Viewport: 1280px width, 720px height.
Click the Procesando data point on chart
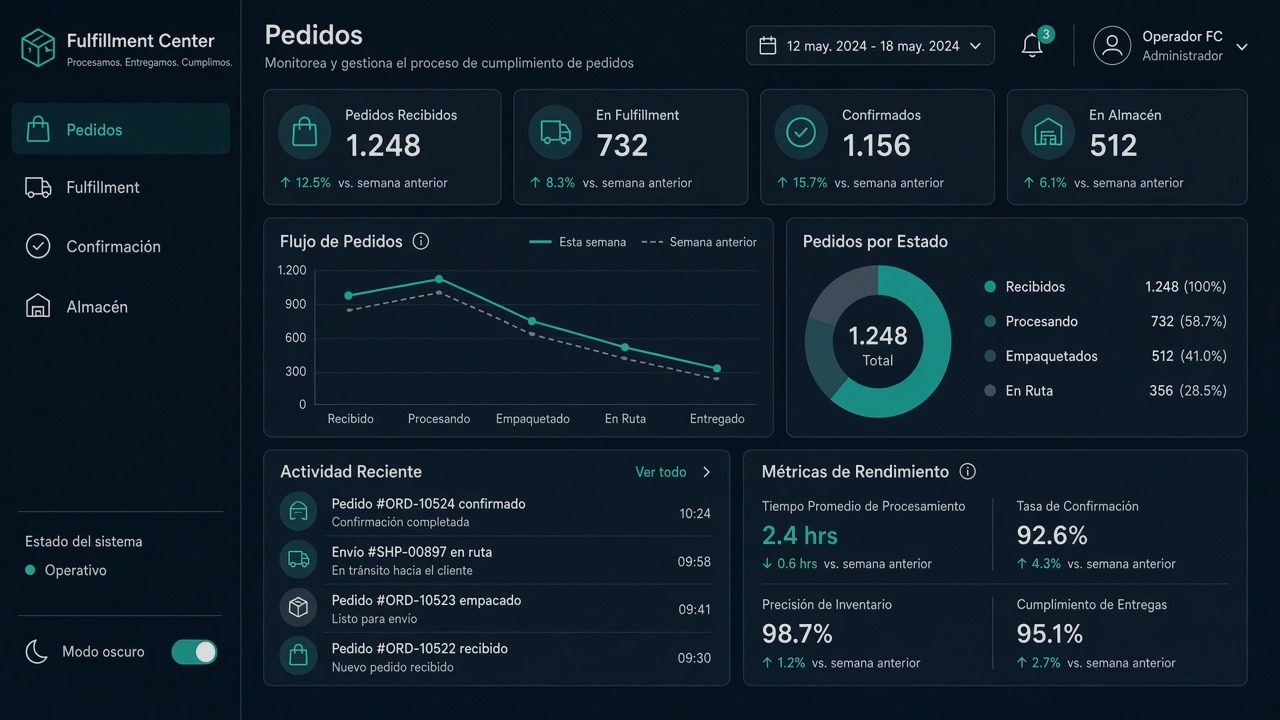(439, 279)
